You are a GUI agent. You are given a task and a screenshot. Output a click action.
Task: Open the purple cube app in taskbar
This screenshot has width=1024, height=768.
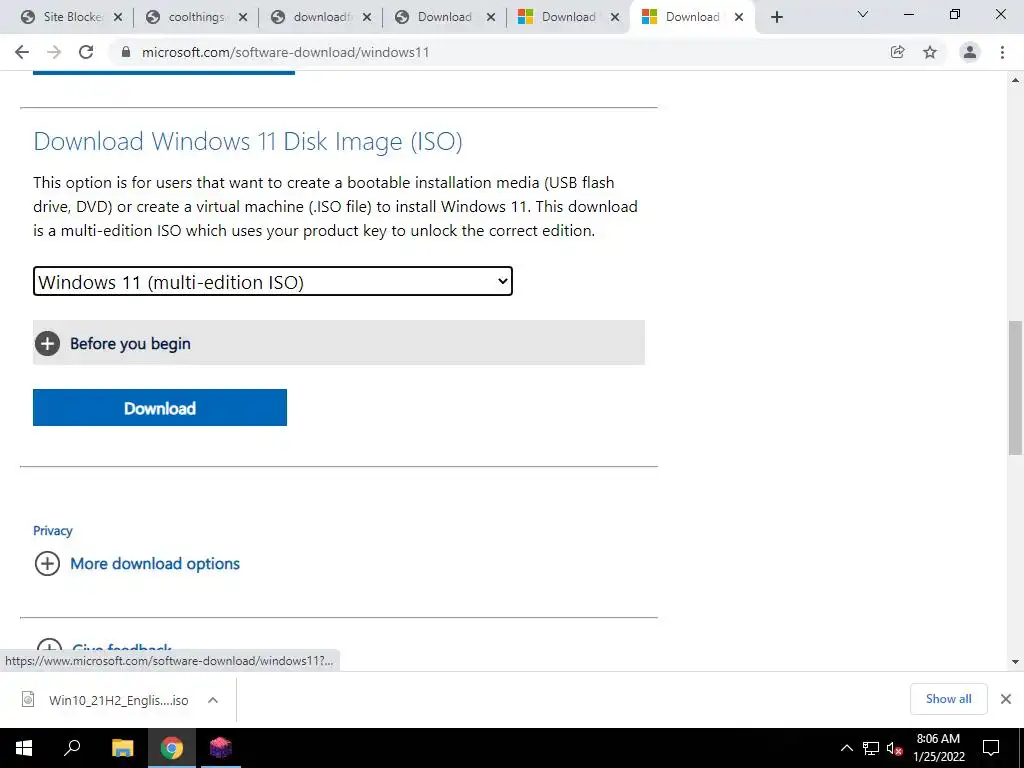(x=221, y=748)
